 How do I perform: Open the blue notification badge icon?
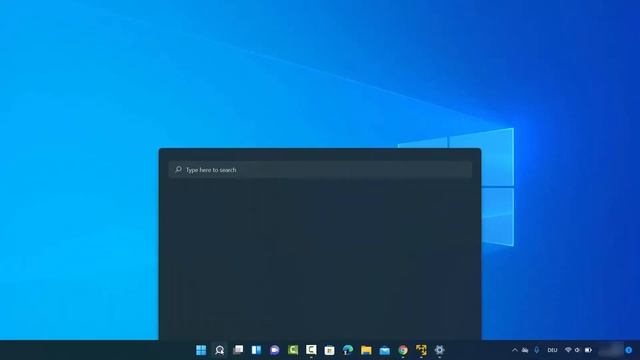click(629, 350)
